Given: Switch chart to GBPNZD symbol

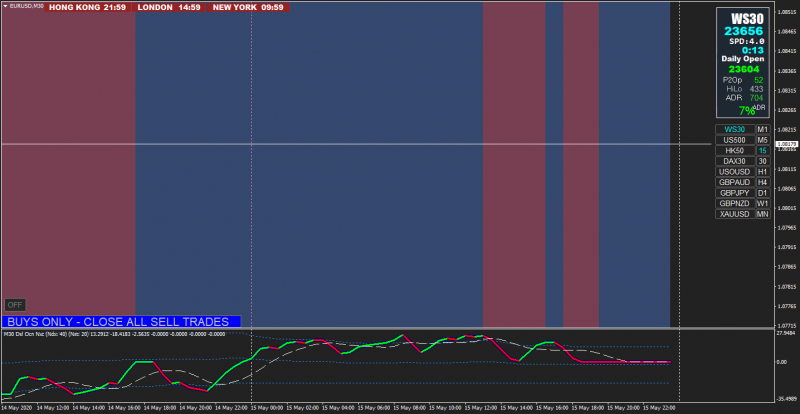Looking at the screenshot, I should coord(735,203).
